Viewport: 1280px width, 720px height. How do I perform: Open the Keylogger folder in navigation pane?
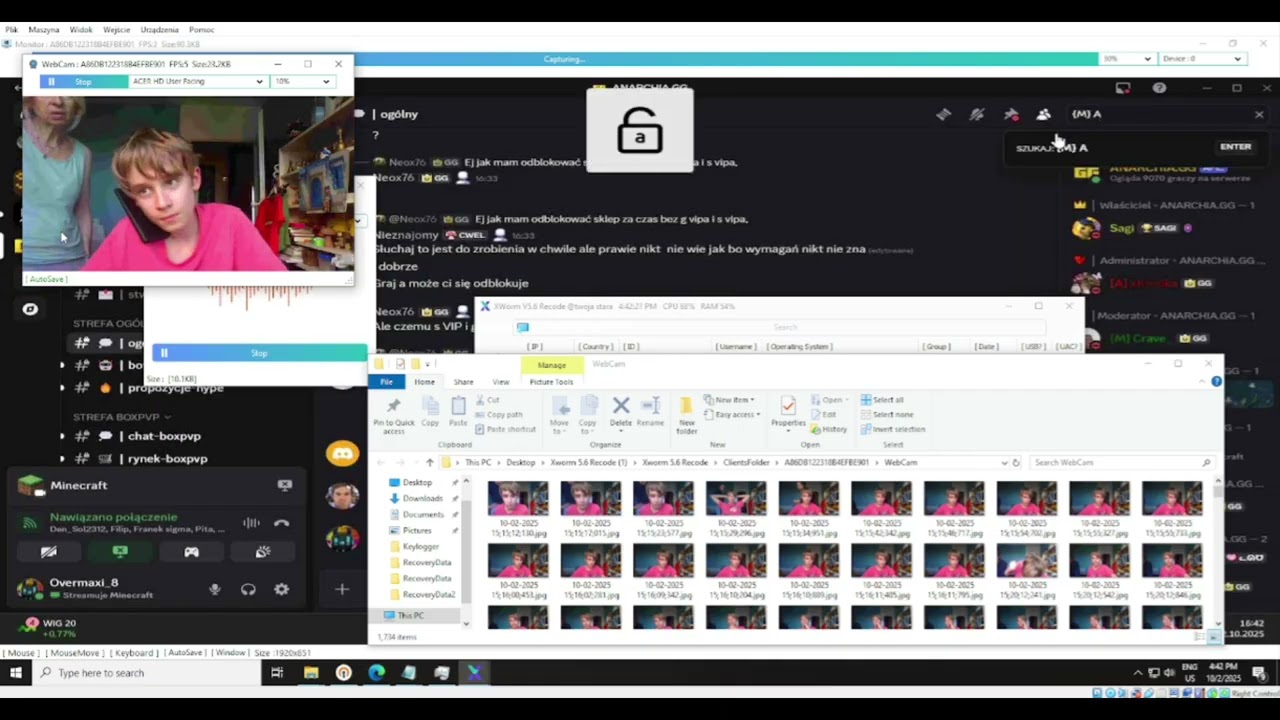420,546
